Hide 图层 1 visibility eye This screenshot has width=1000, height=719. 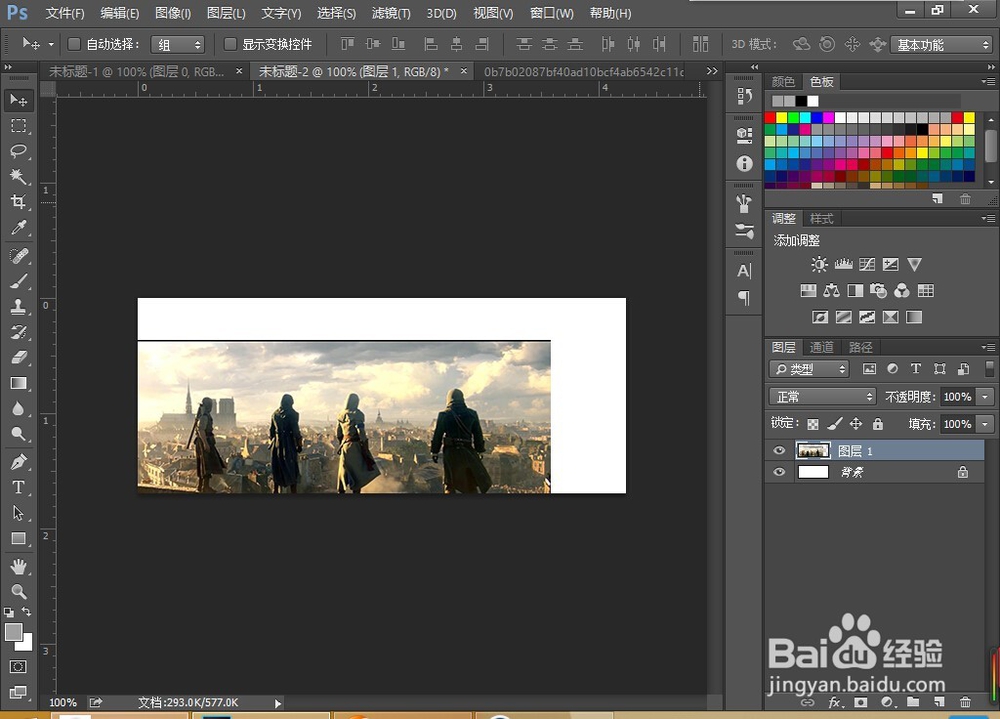779,450
